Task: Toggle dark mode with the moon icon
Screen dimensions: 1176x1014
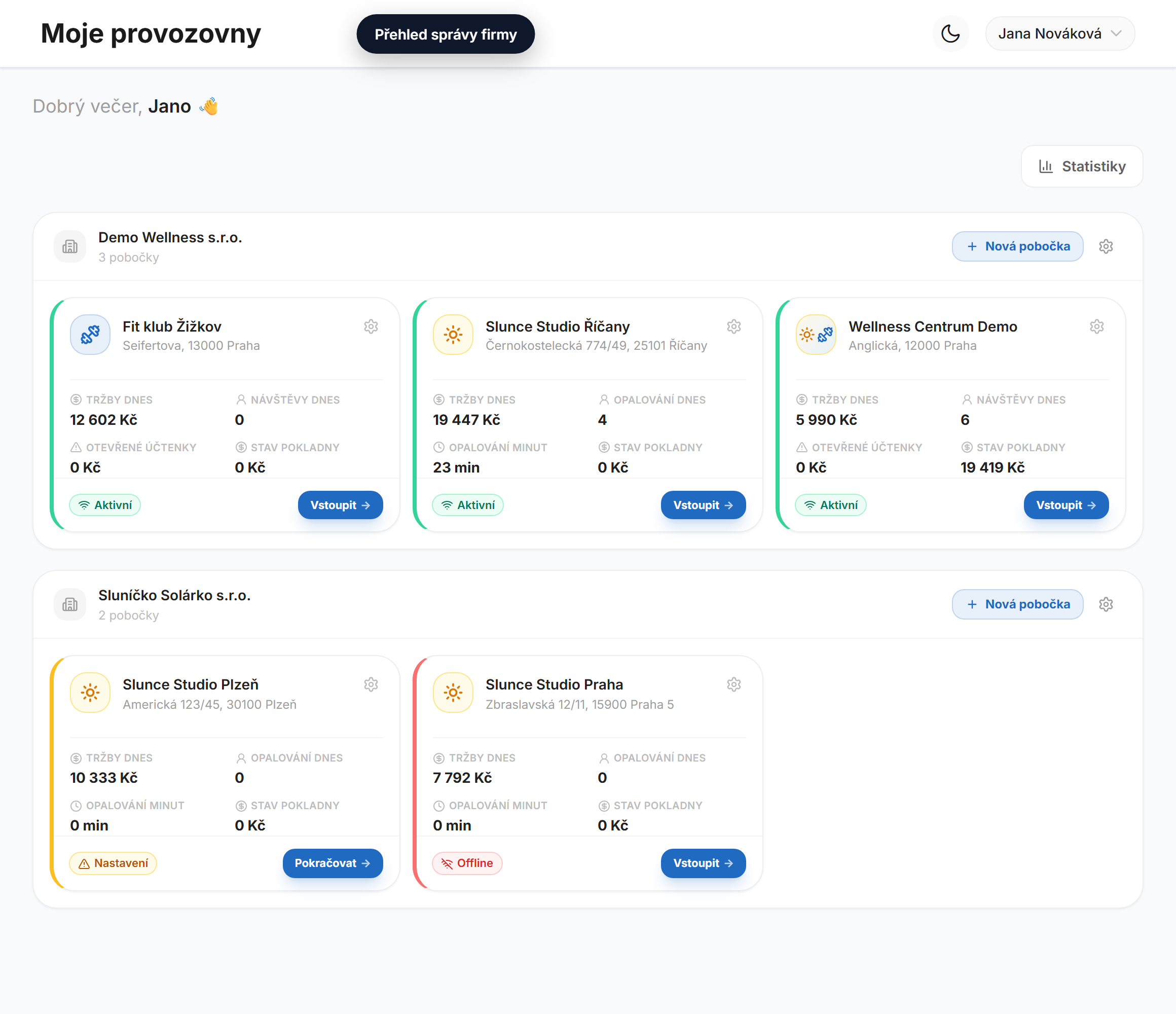Action: pos(950,33)
